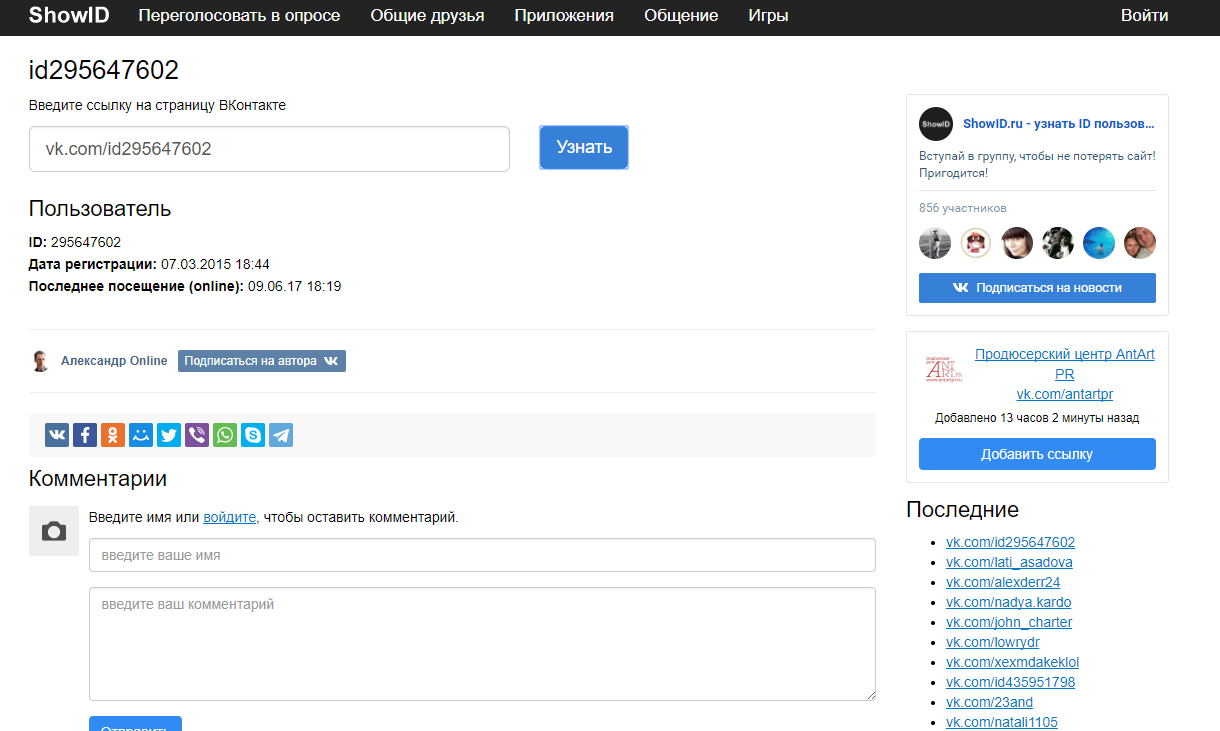Open vk.com/nadya.kardo recent link
Screen dimensions: 1220x731
click(1008, 602)
